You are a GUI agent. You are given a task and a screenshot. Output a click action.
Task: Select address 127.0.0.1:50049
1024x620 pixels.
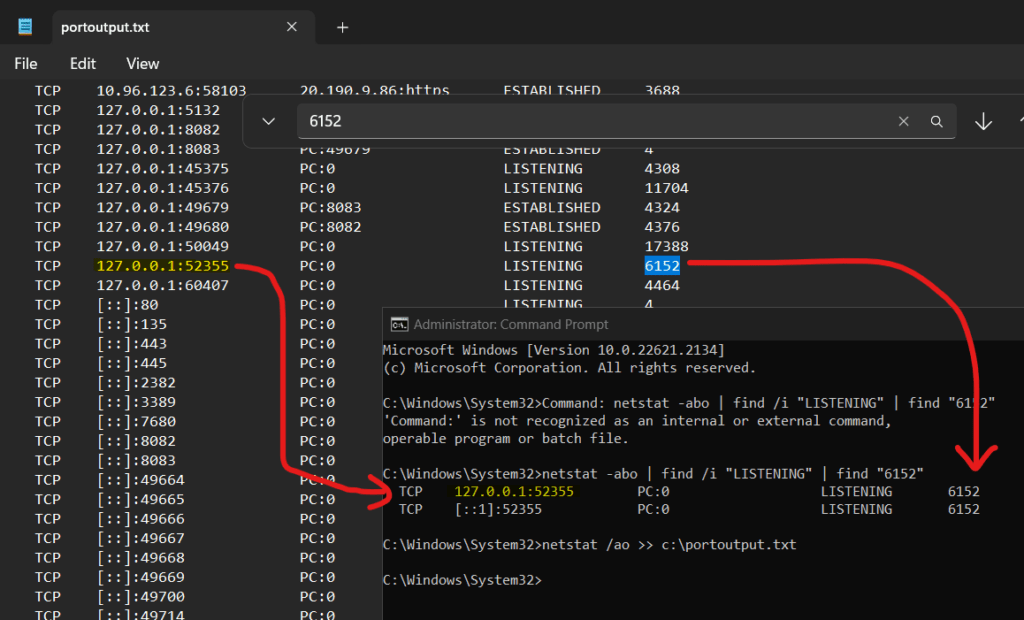tap(163, 246)
